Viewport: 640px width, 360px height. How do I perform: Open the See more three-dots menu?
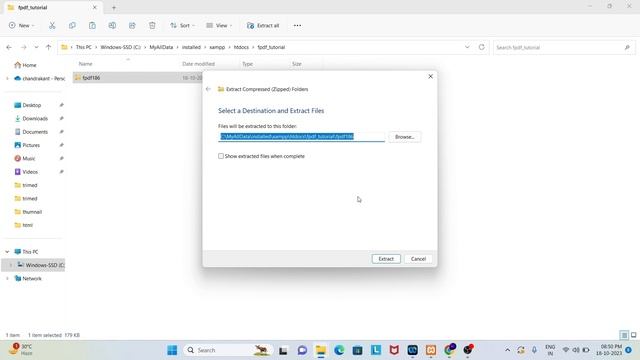click(297, 25)
